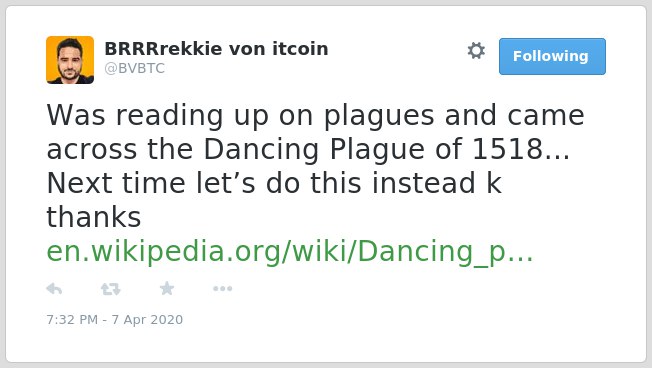Toggle the blue Following button

pos(552,56)
